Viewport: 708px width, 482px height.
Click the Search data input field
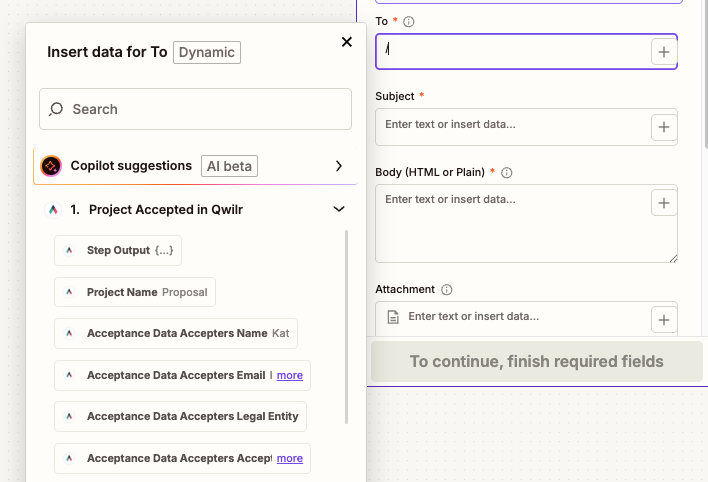(x=205, y=109)
